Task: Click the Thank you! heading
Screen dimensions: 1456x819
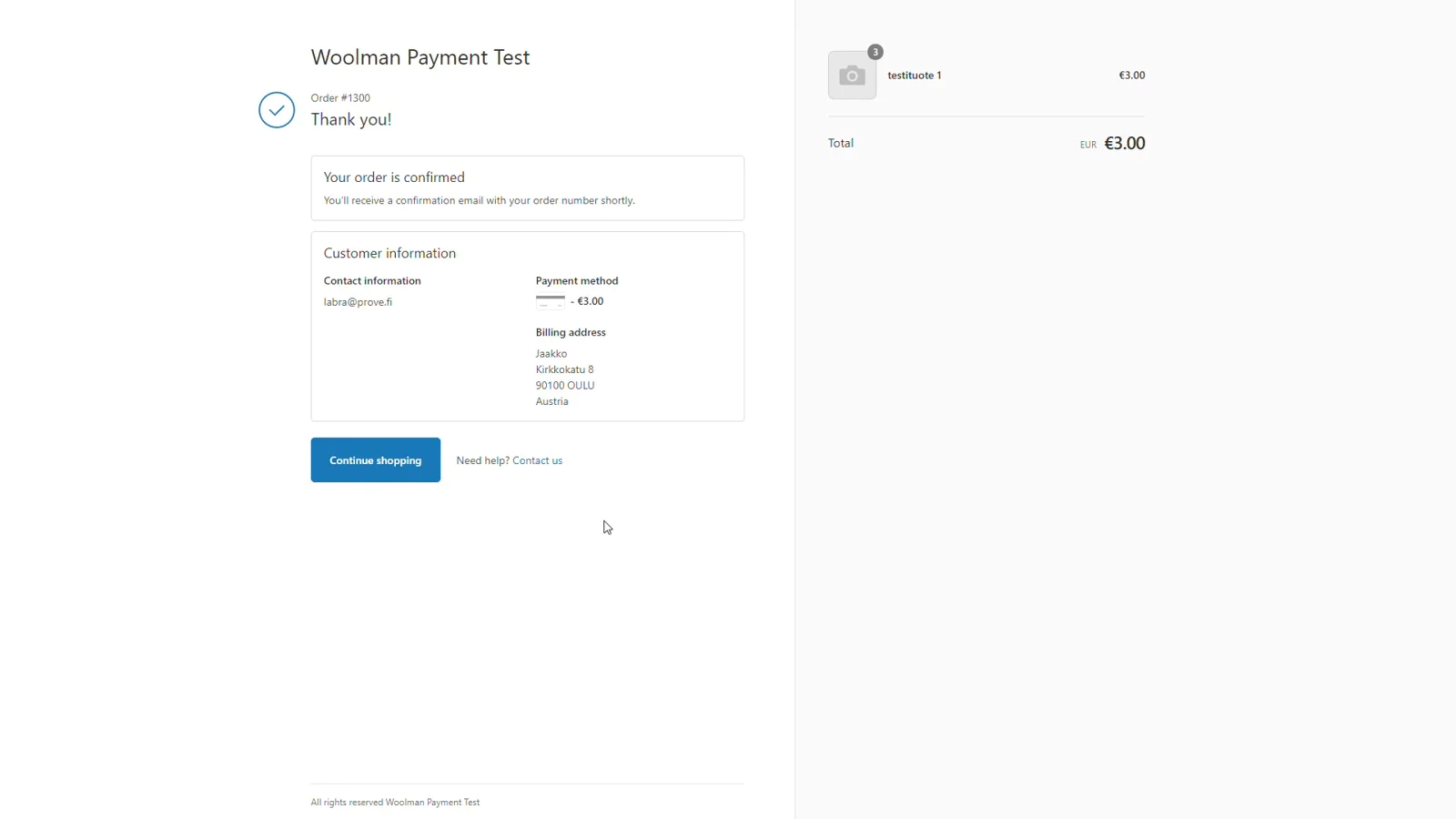Action: [x=351, y=120]
